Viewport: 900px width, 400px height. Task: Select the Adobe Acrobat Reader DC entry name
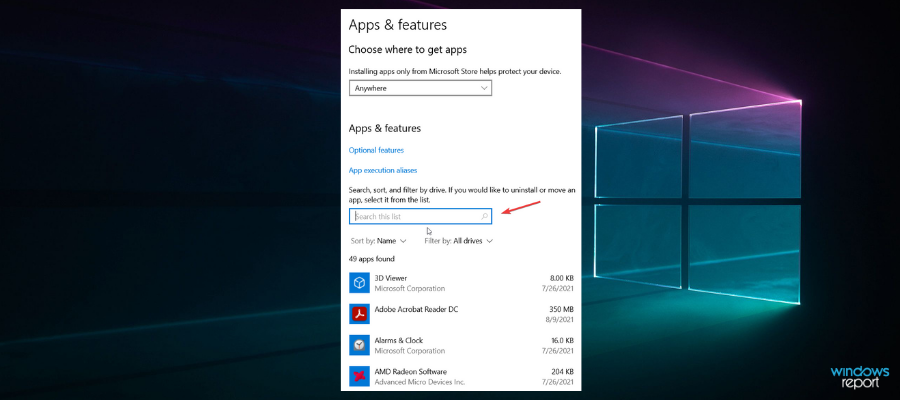point(416,309)
